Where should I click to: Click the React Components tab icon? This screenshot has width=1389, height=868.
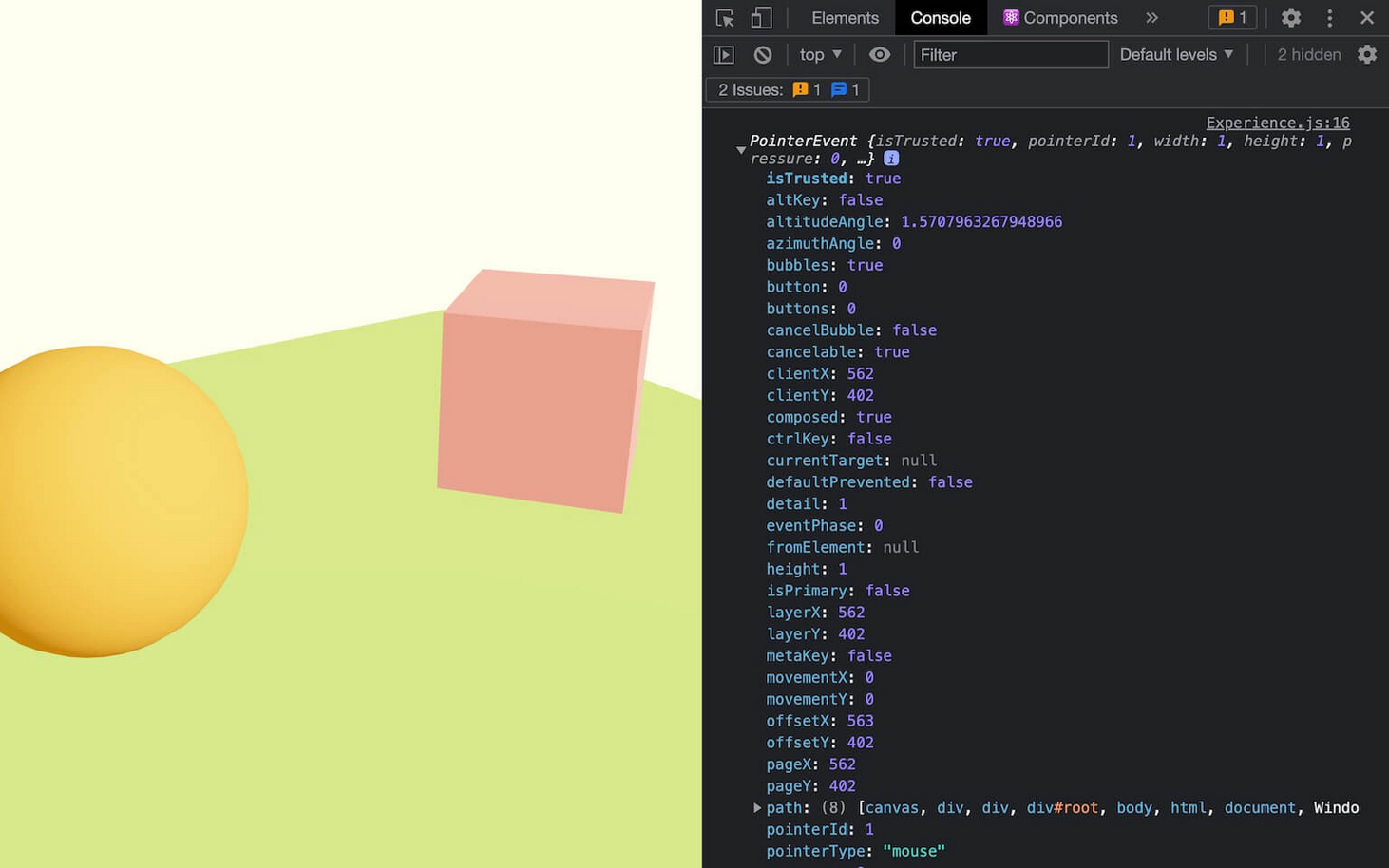[x=1011, y=18]
